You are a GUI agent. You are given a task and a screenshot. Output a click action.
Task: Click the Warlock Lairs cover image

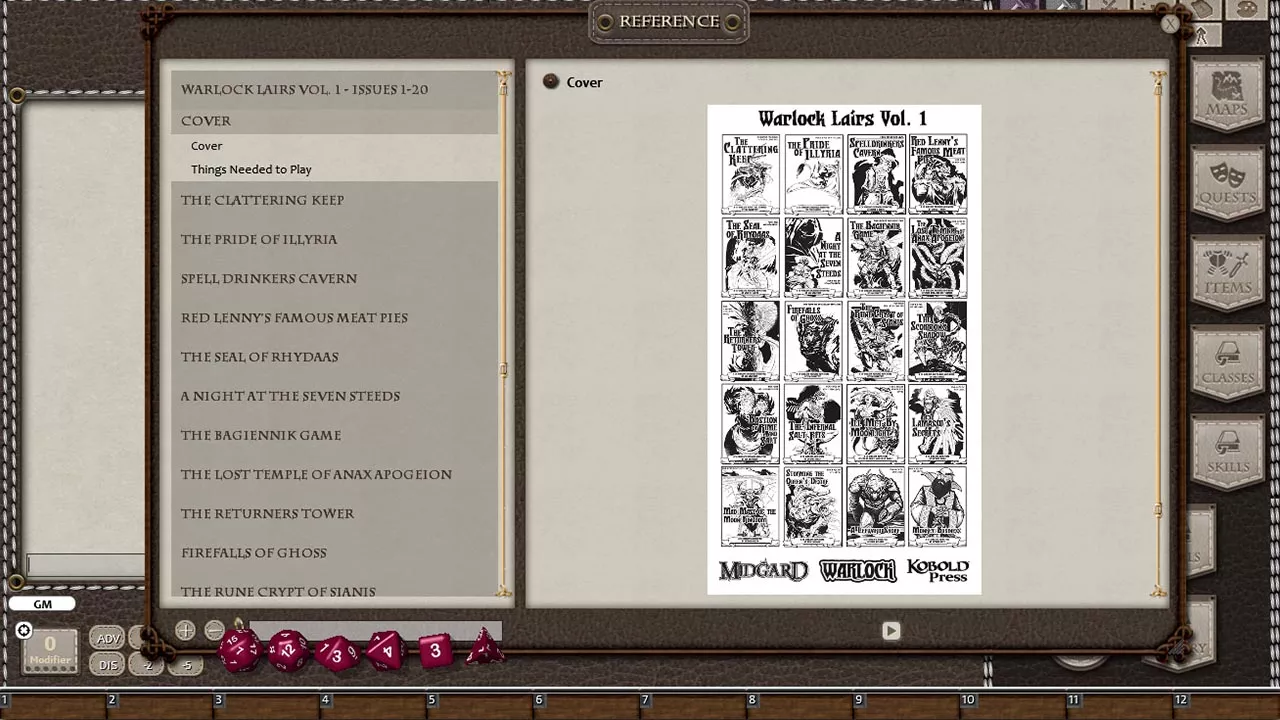(x=844, y=350)
